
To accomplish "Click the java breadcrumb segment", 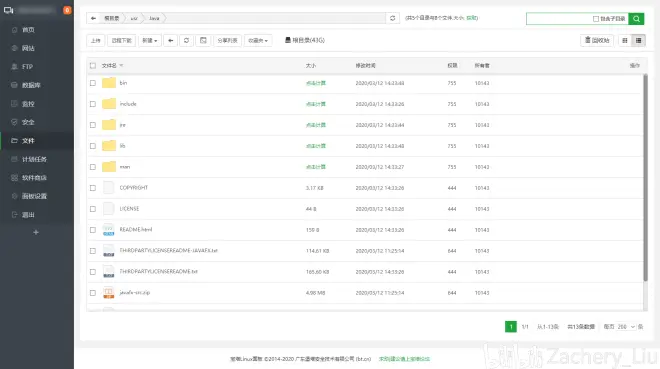I will click(154, 18).
